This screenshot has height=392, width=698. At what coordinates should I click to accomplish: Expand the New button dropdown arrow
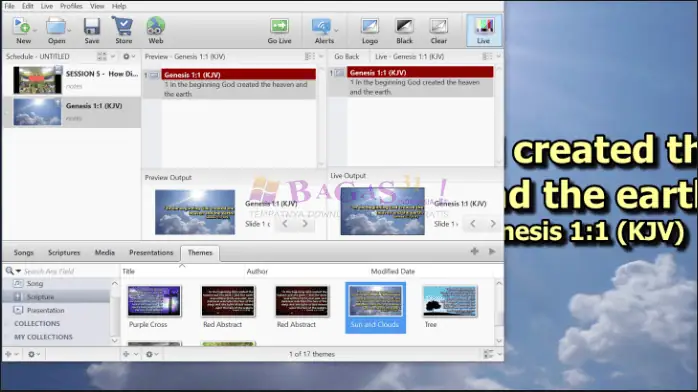tap(35, 30)
